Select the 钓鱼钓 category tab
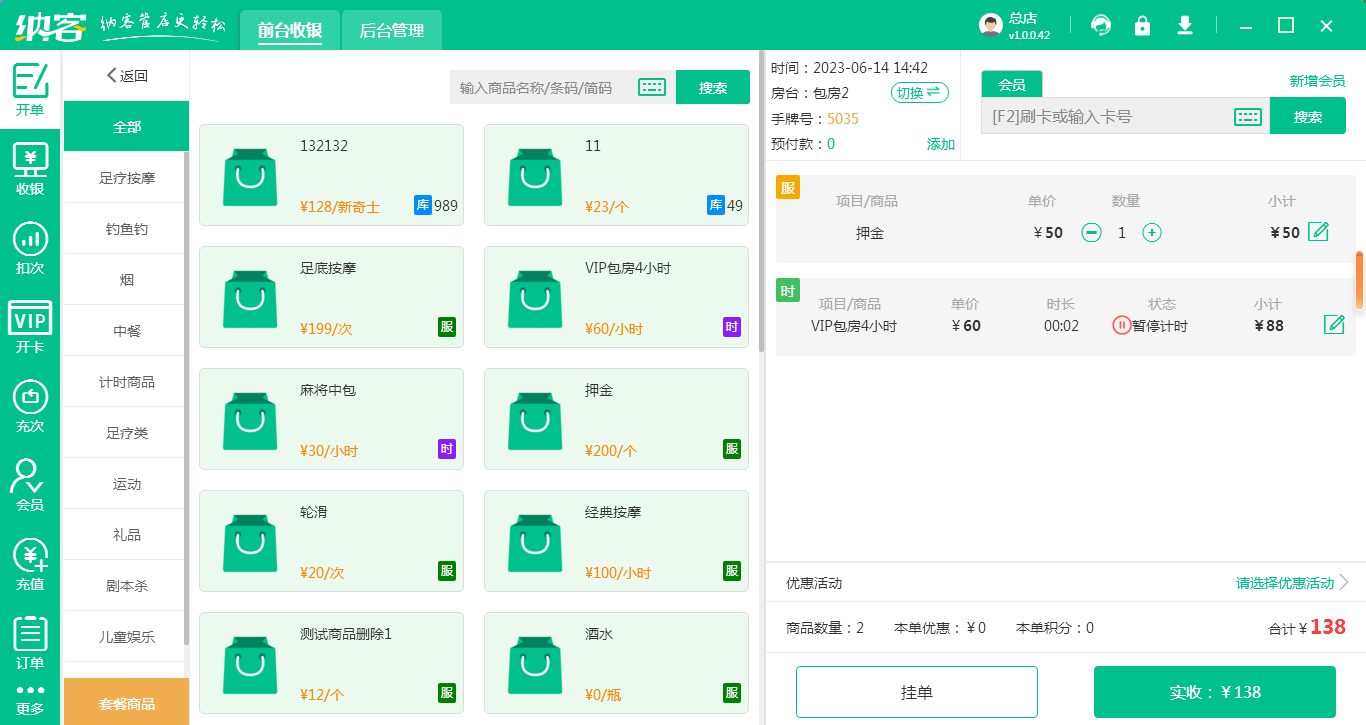The image size is (1366, 725). tap(126, 228)
